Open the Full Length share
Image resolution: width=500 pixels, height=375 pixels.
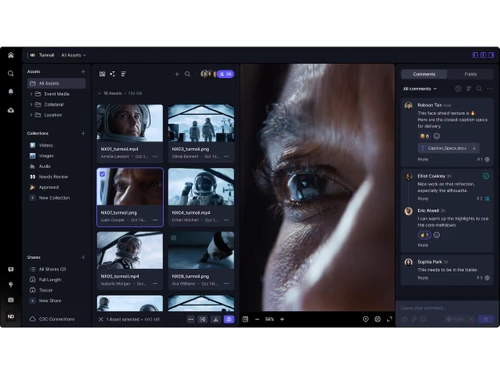(50, 280)
